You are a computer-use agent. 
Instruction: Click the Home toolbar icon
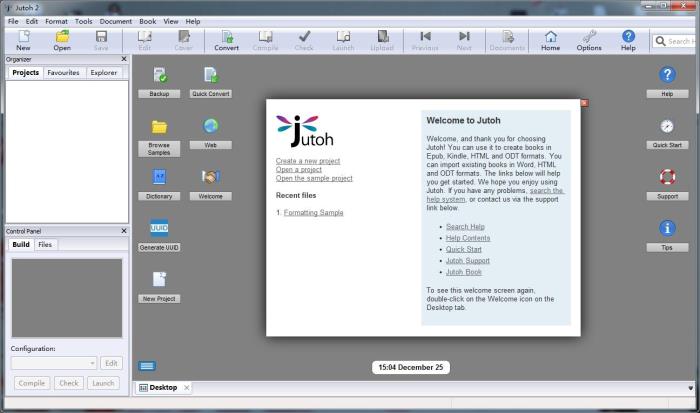[550, 41]
